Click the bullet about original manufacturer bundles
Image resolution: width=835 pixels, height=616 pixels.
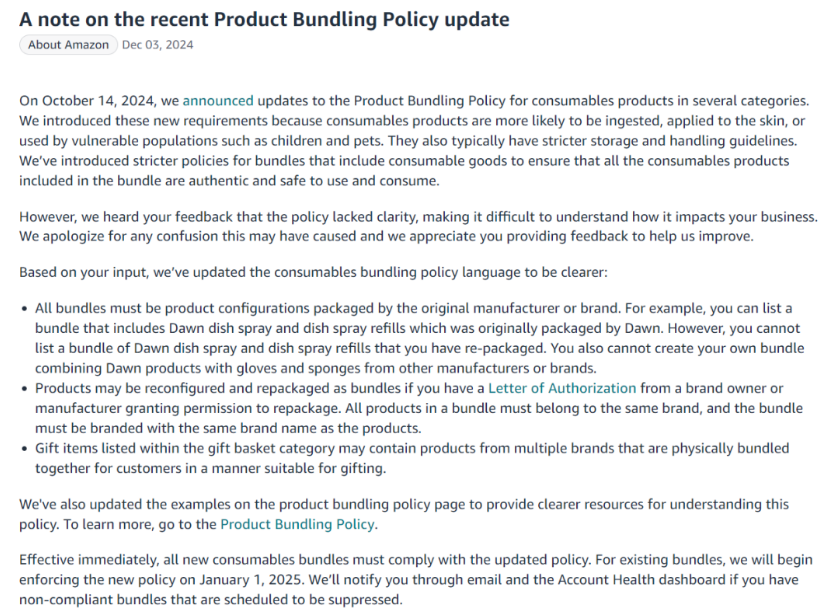tap(420, 338)
